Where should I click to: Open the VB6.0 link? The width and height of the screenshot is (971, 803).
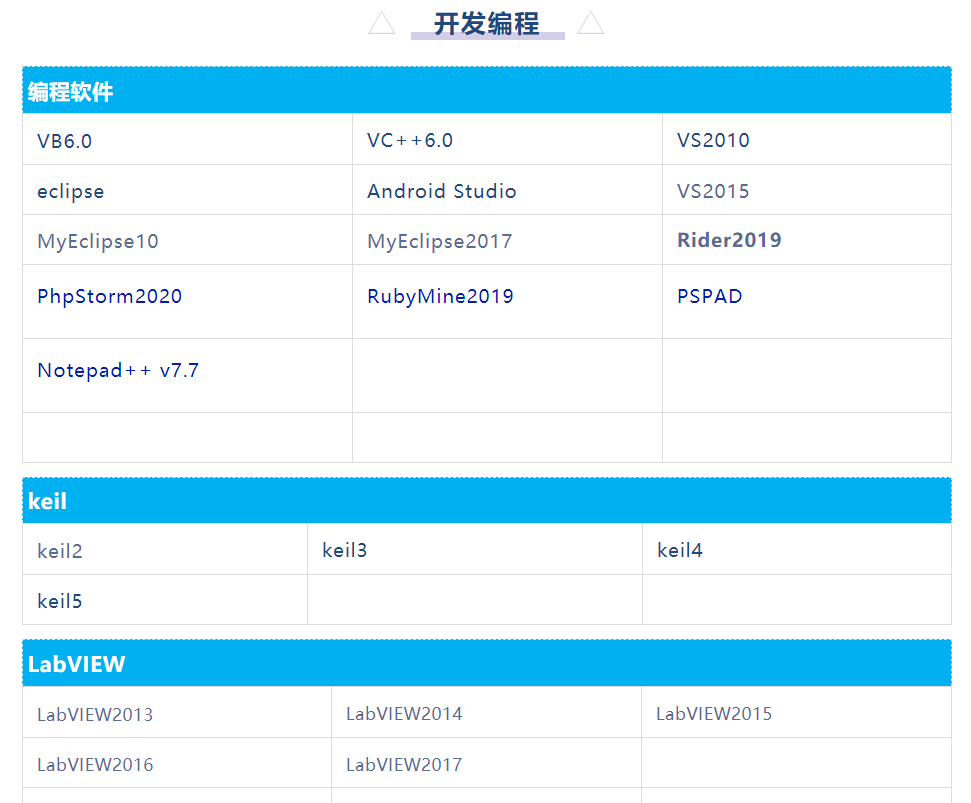pyautogui.click(x=65, y=141)
